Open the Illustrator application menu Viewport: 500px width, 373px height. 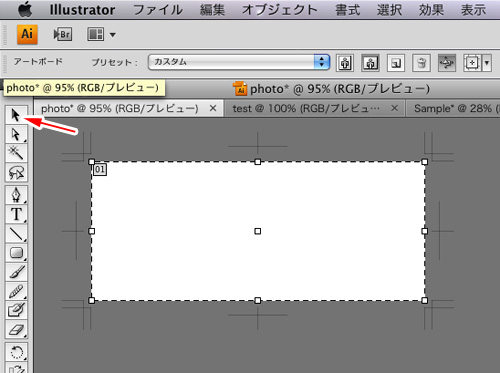82,10
